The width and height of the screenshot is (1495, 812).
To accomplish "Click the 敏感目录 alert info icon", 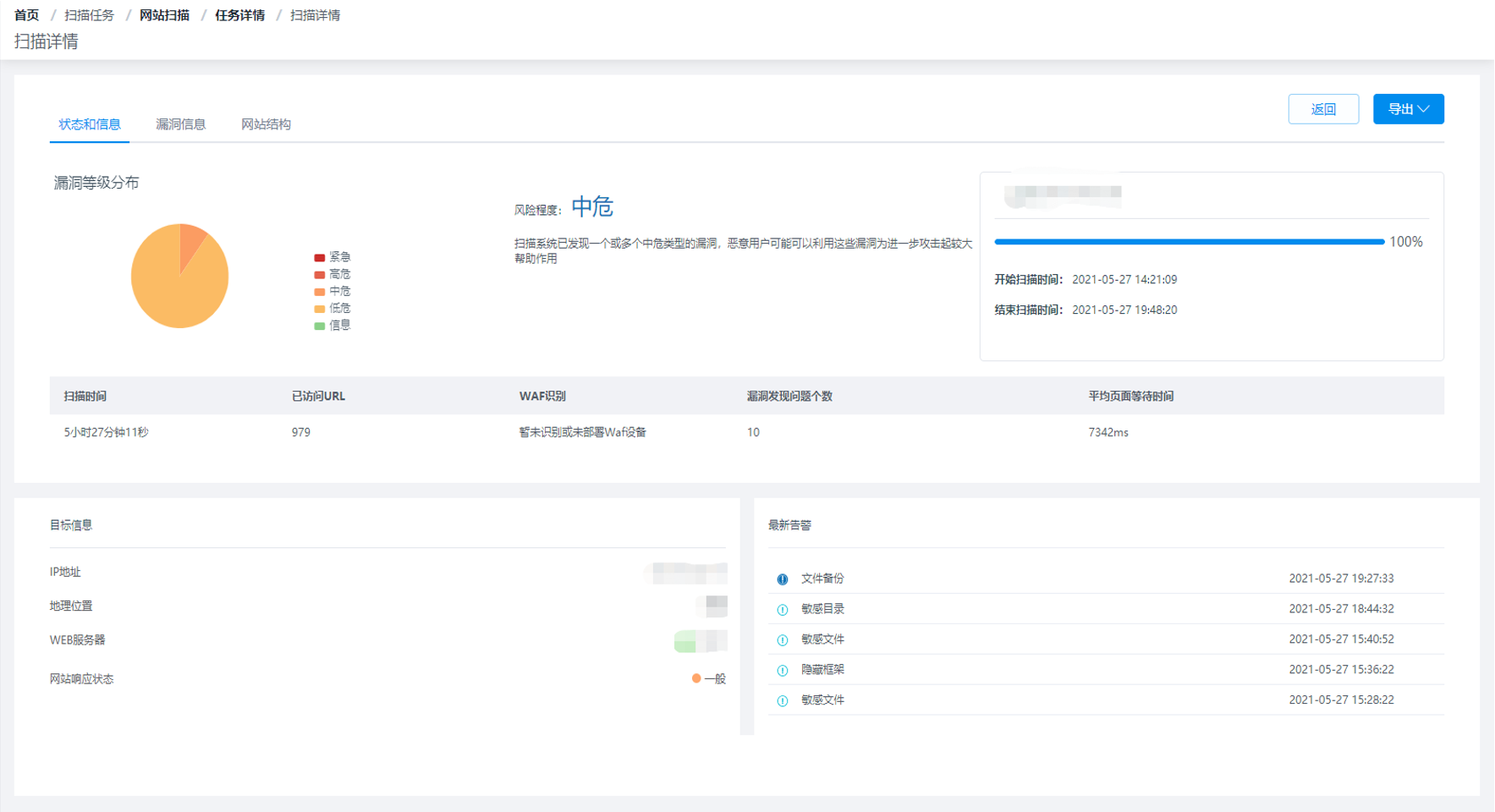I will click(x=782, y=610).
